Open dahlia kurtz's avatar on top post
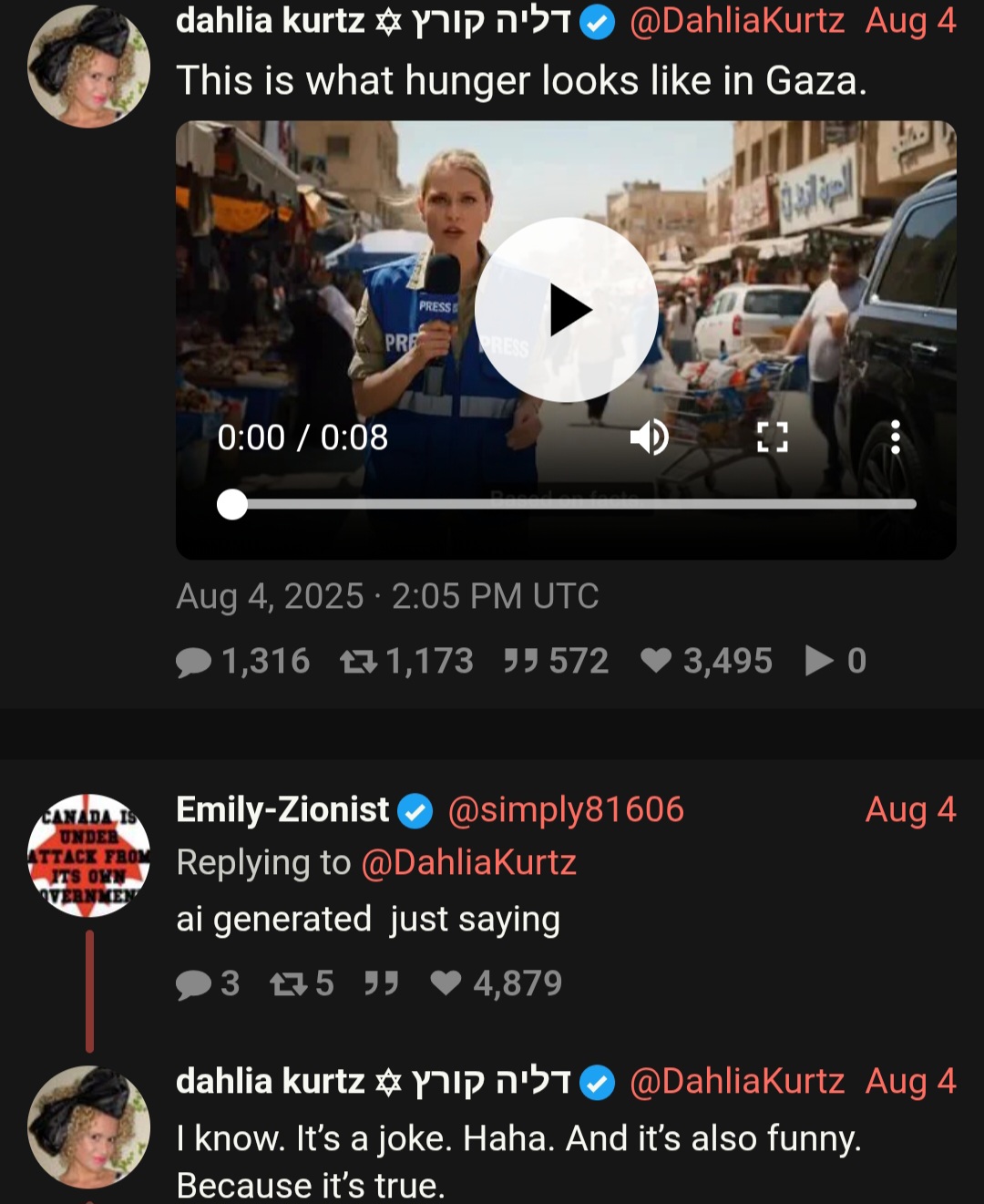The height and width of the screenshot is (1204, 984). tap(88, 67)
